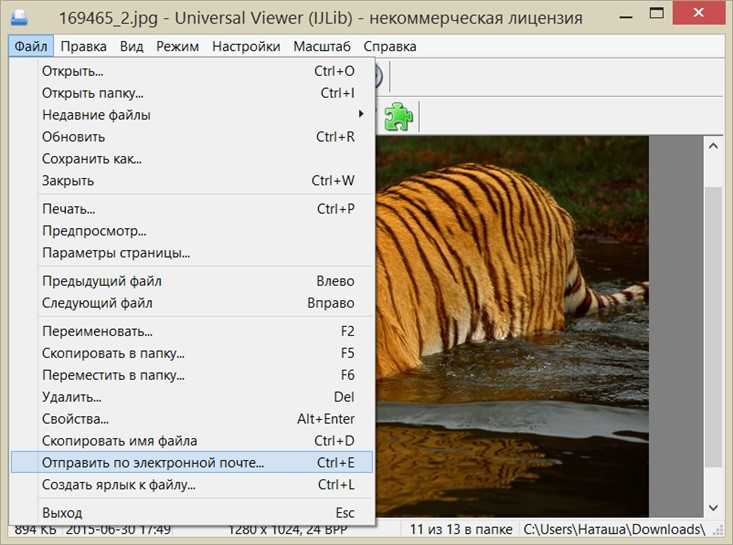The height and width of the screenshot is (545, 733).
Task: Choose Печать... menu entry
Action: pos(192,209)
